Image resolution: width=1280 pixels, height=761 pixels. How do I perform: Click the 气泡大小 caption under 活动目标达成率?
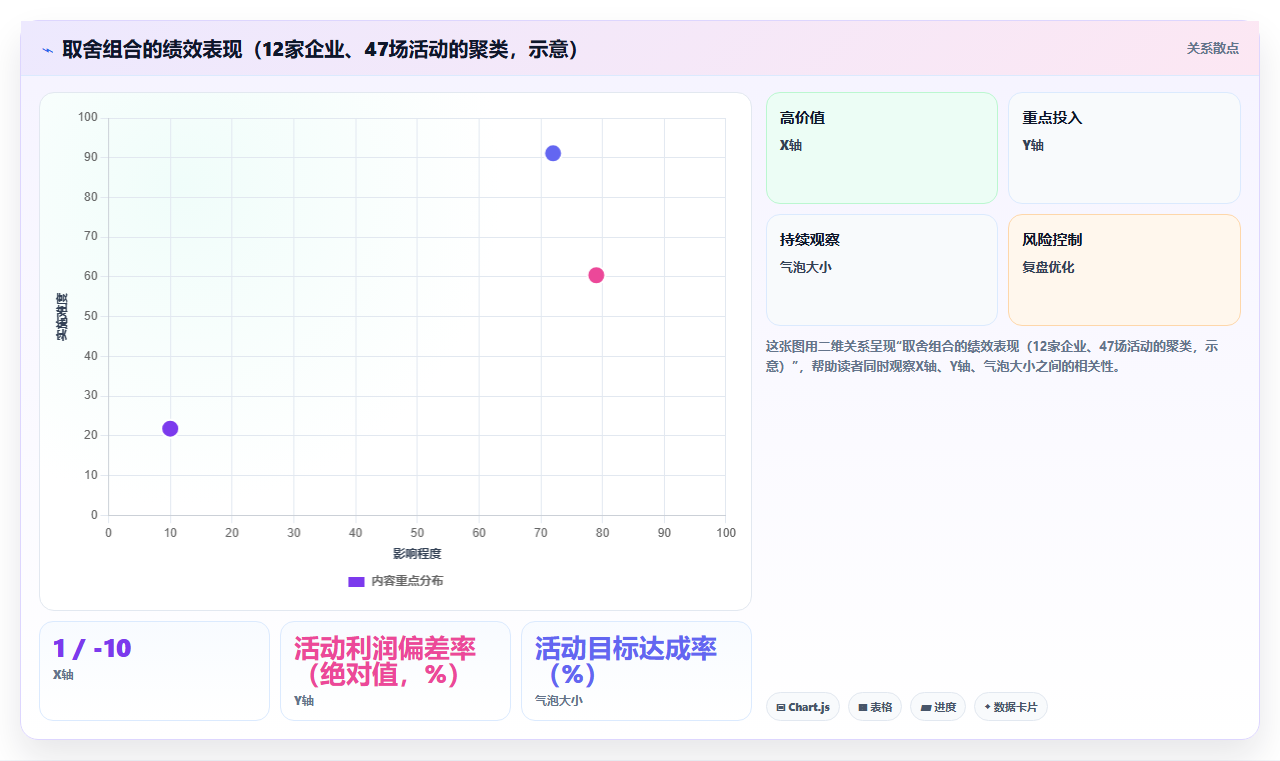click(x=559, y=701)
